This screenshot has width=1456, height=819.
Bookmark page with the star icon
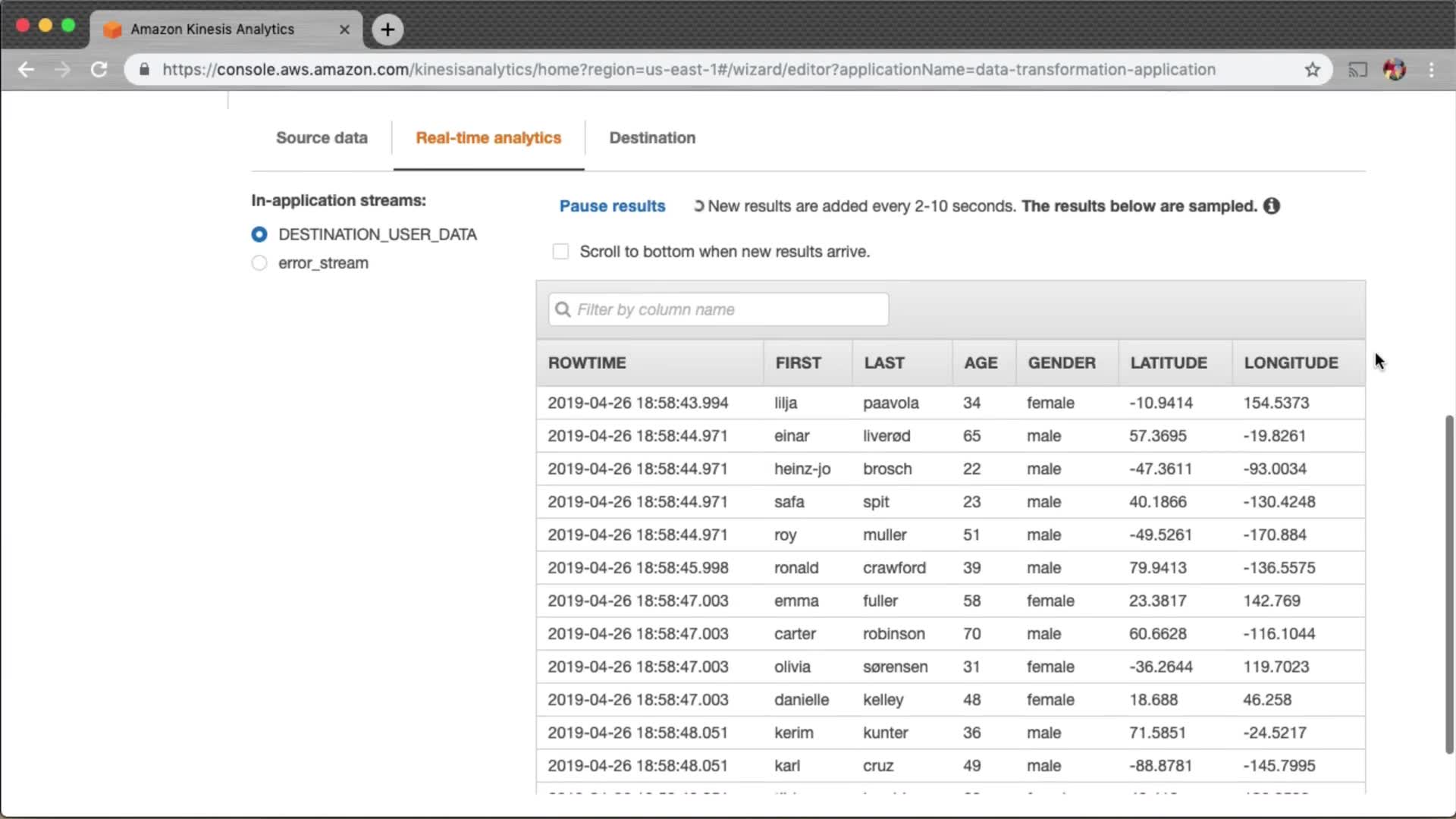1313,70
